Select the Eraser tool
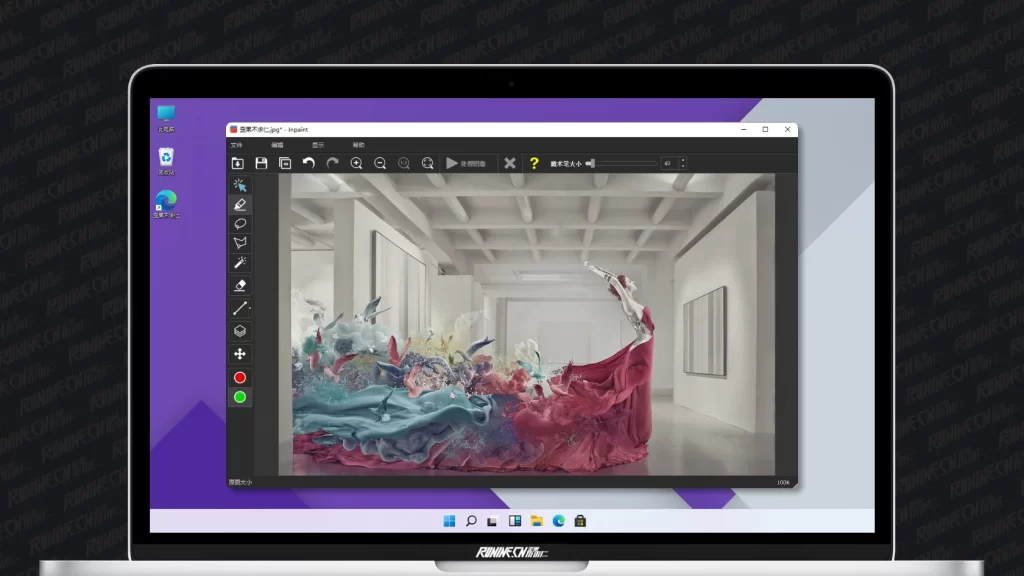This screenshot has height=576, width=1024. click(x=240, y=286)
